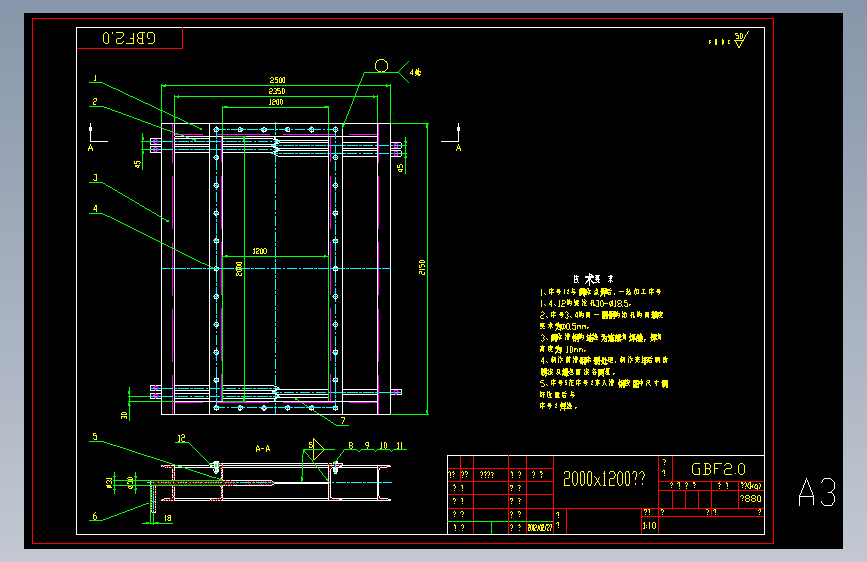Select part balloon number 10
Viewport: 867px width, 562px height.
[x=384, y=445]
